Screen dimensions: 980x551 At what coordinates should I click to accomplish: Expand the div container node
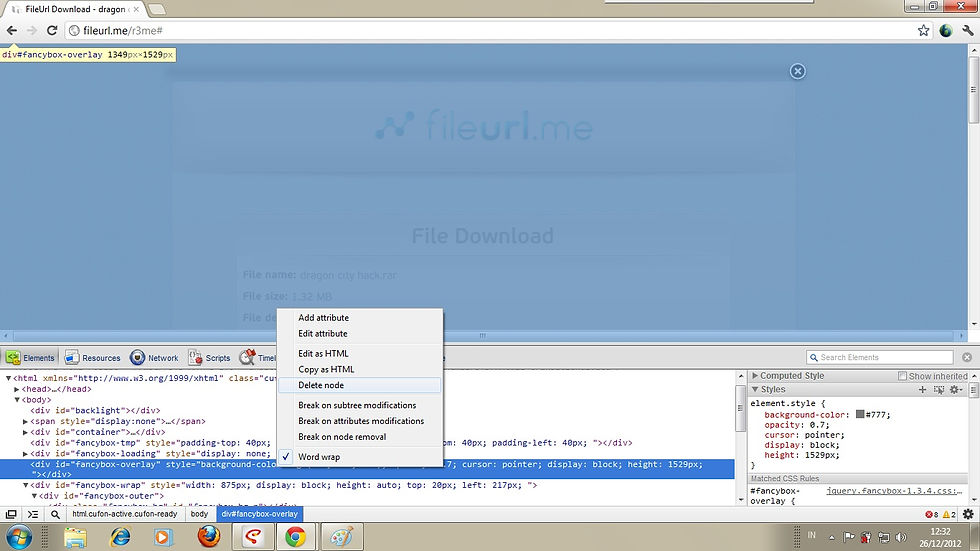(x=26, y=432)
